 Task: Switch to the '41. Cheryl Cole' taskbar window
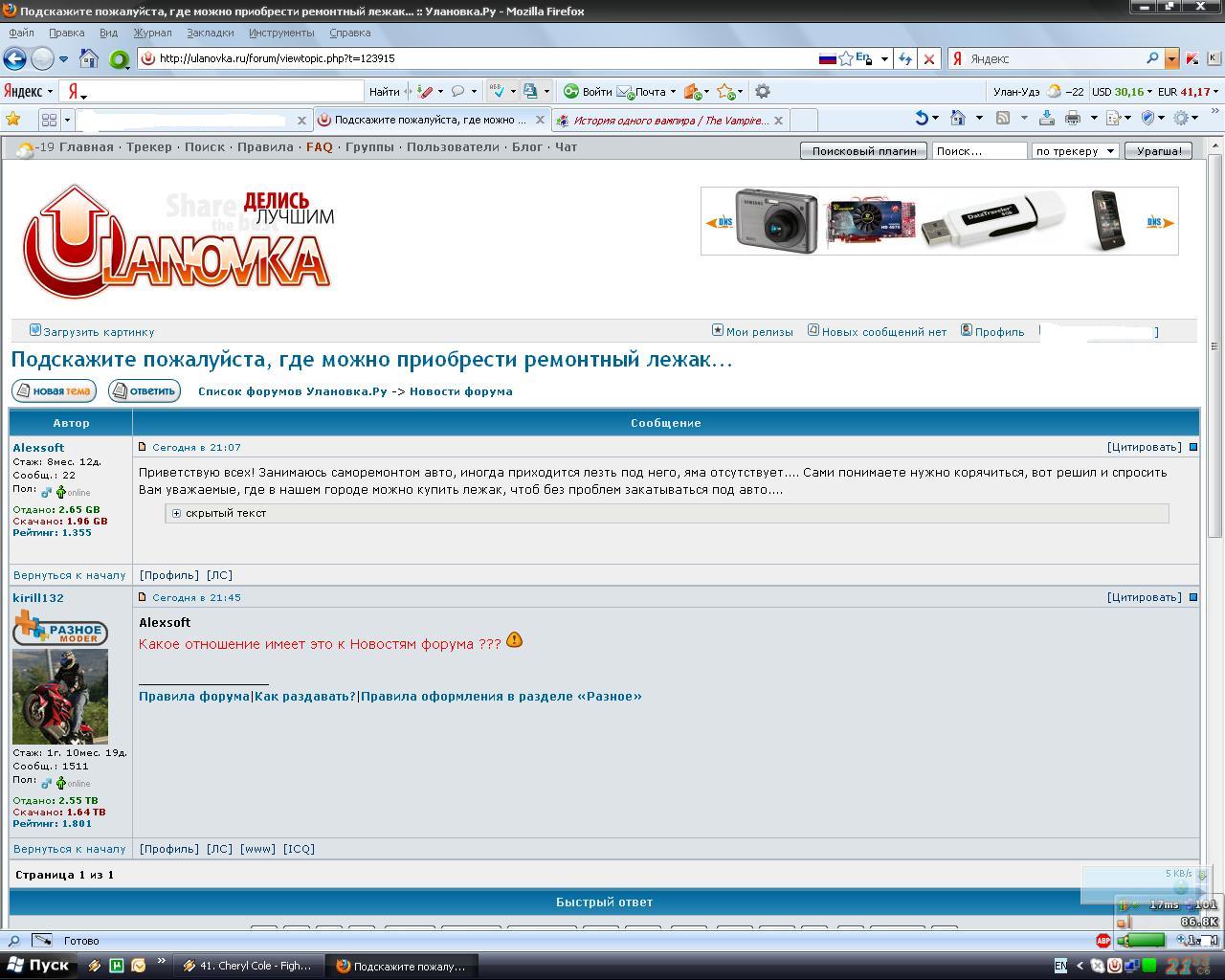(247, 966)
